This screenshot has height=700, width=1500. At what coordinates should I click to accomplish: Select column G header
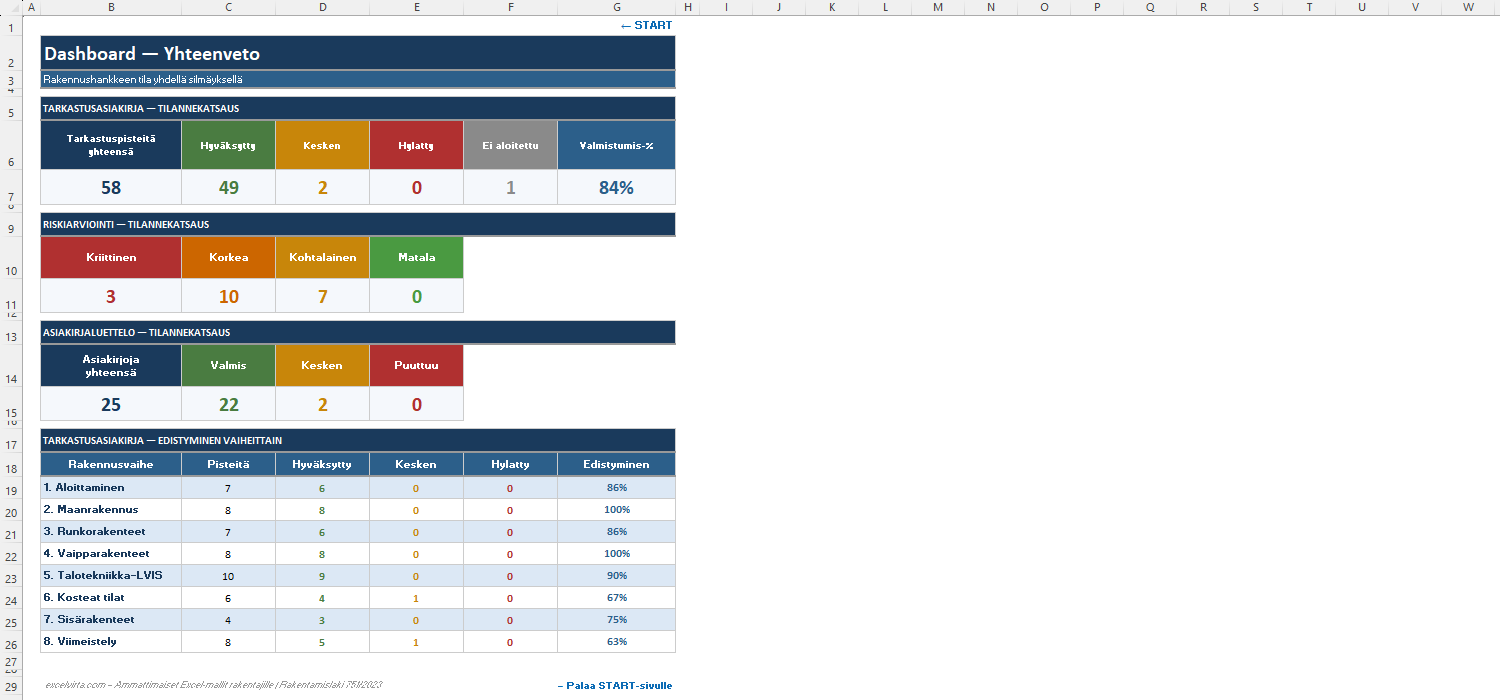coord(616,7)
